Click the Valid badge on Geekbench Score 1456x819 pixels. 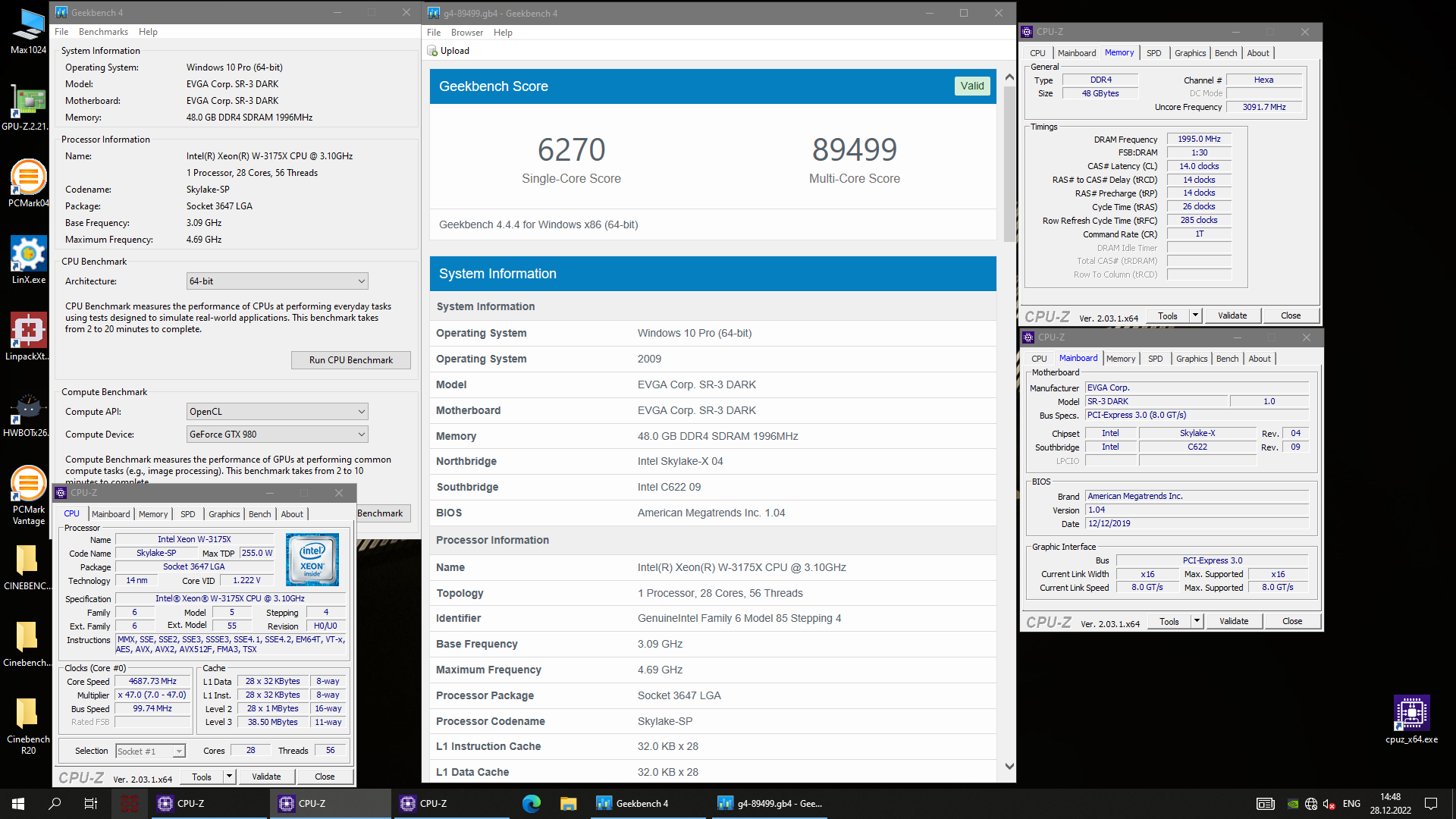(972, 86)
